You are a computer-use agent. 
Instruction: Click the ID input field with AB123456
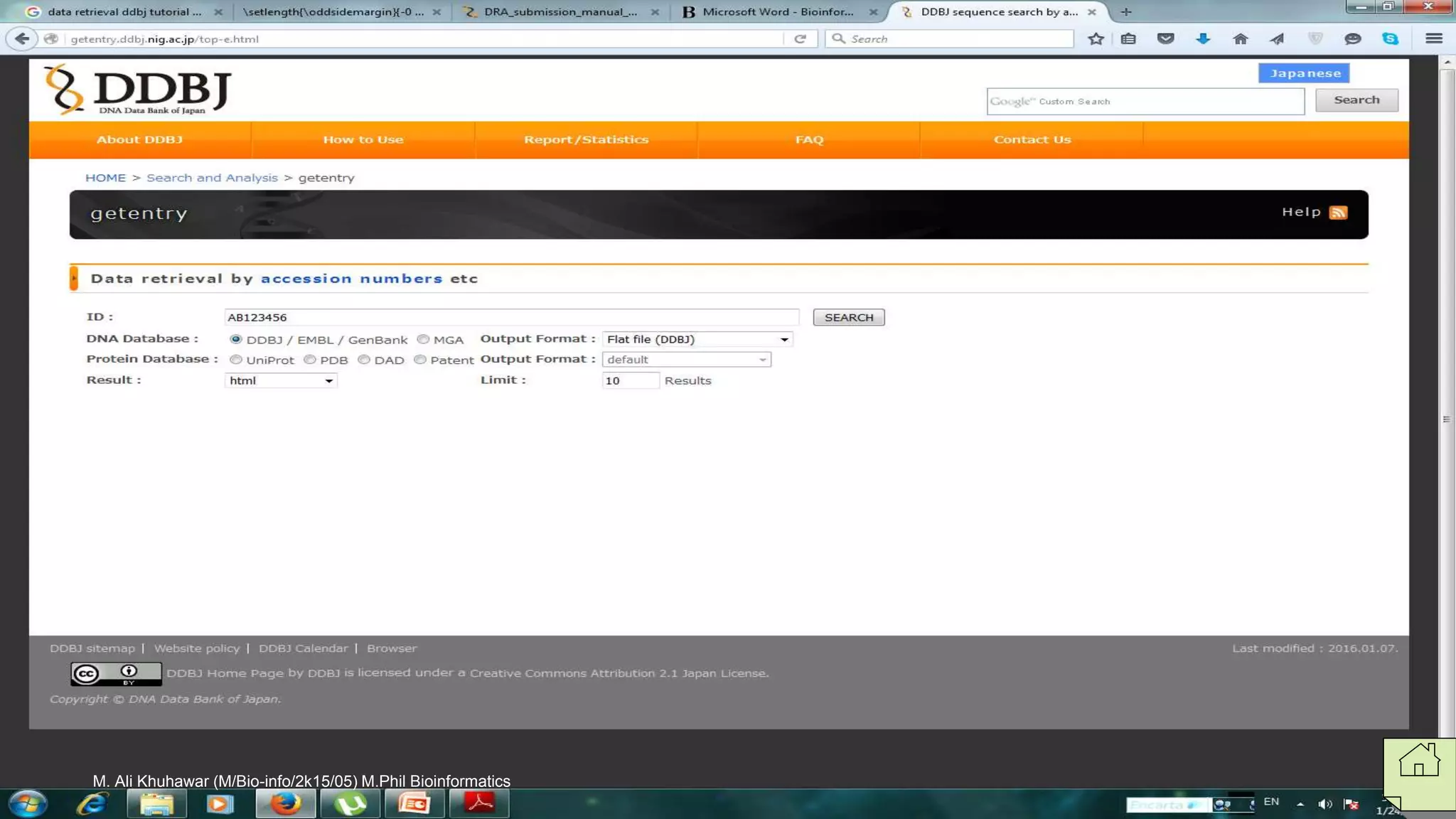coord(512,317)
